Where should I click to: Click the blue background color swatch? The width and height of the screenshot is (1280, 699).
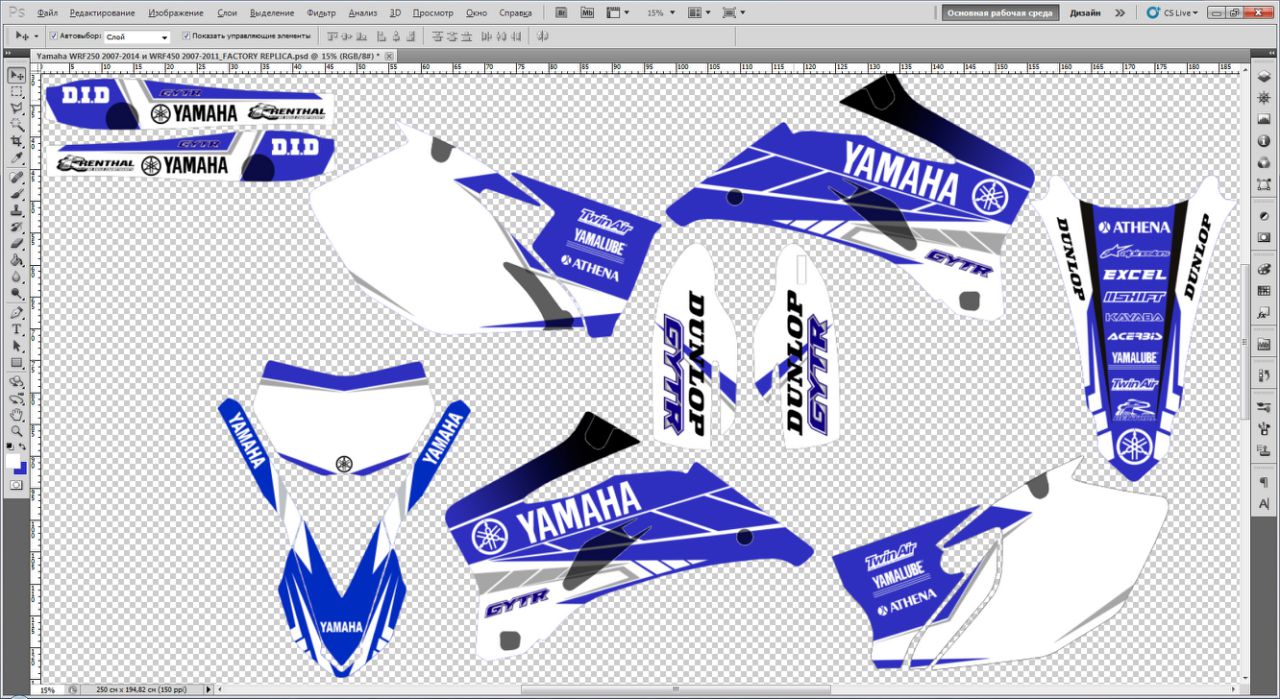click(x=21, y=468)
